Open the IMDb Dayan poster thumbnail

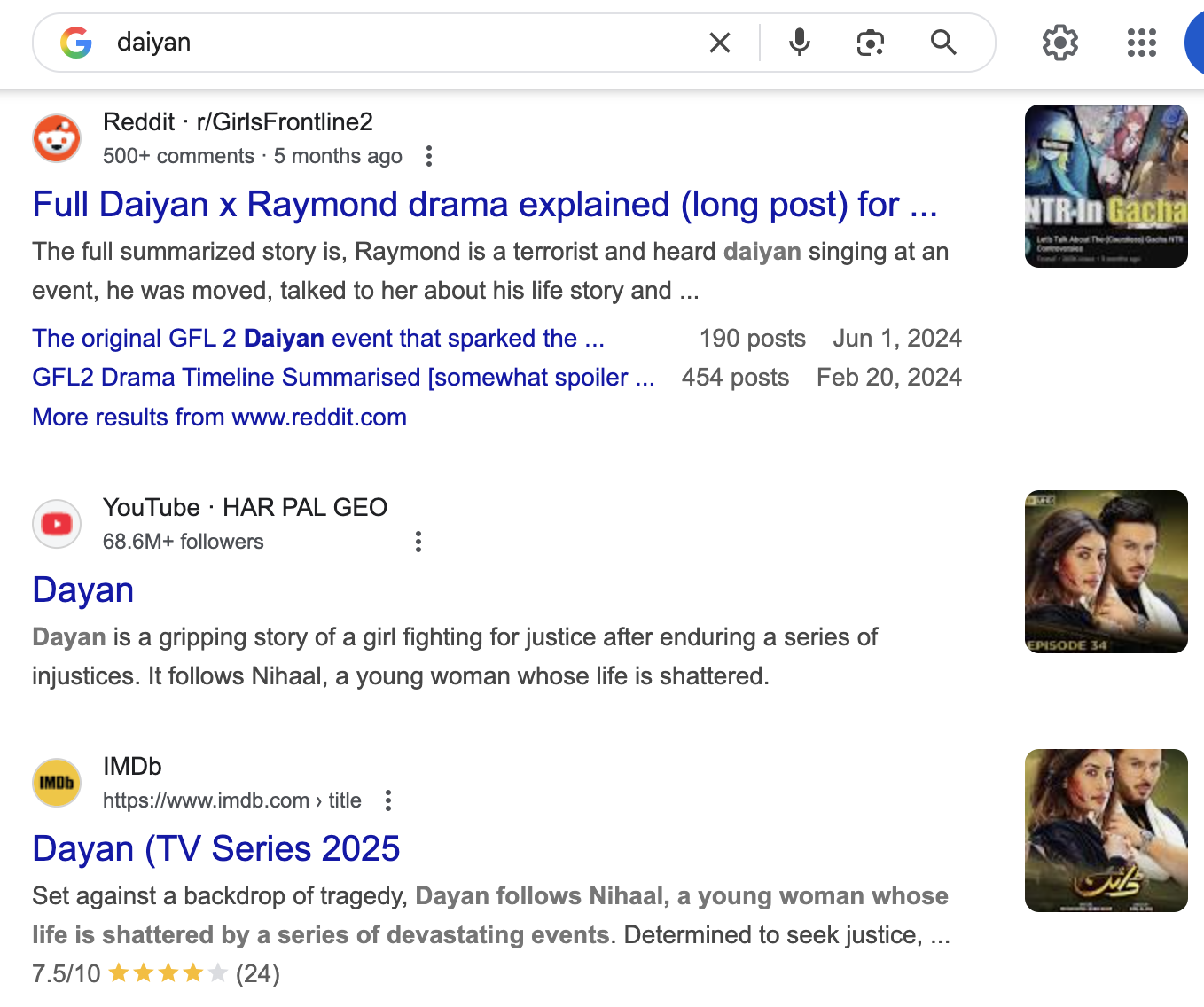pyautogui.click(x=1106, y=831)
